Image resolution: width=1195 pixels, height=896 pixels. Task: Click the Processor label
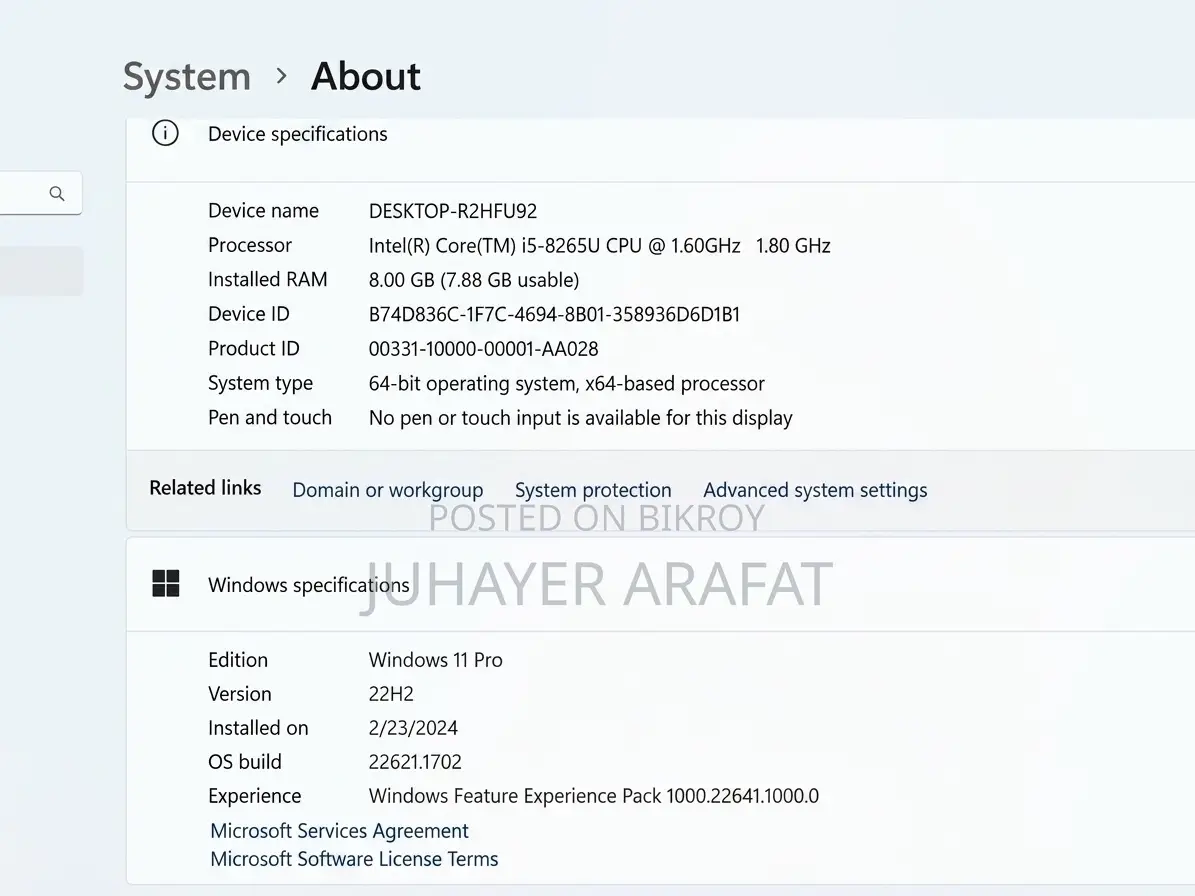(250, 245)
